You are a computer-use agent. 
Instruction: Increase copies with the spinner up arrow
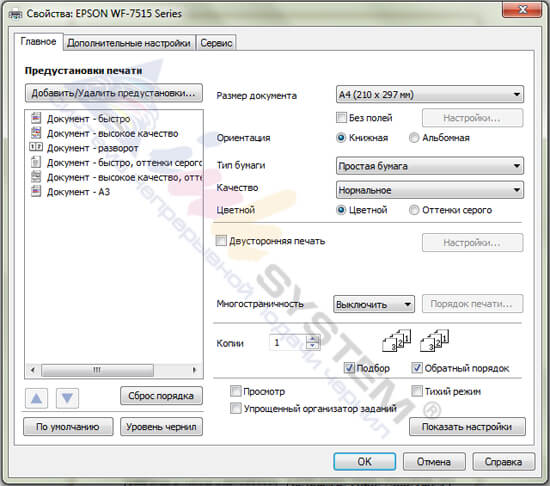coord(312,338)
